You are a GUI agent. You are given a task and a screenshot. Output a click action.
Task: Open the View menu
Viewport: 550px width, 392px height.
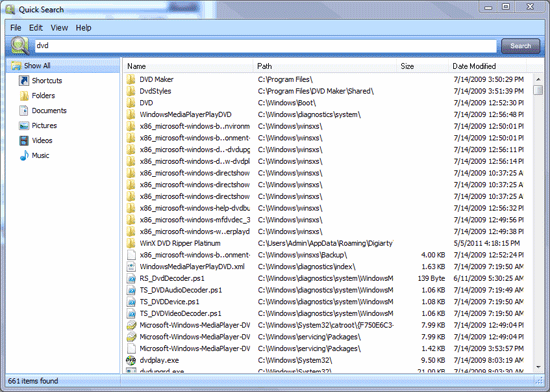(x=59, y=28)
